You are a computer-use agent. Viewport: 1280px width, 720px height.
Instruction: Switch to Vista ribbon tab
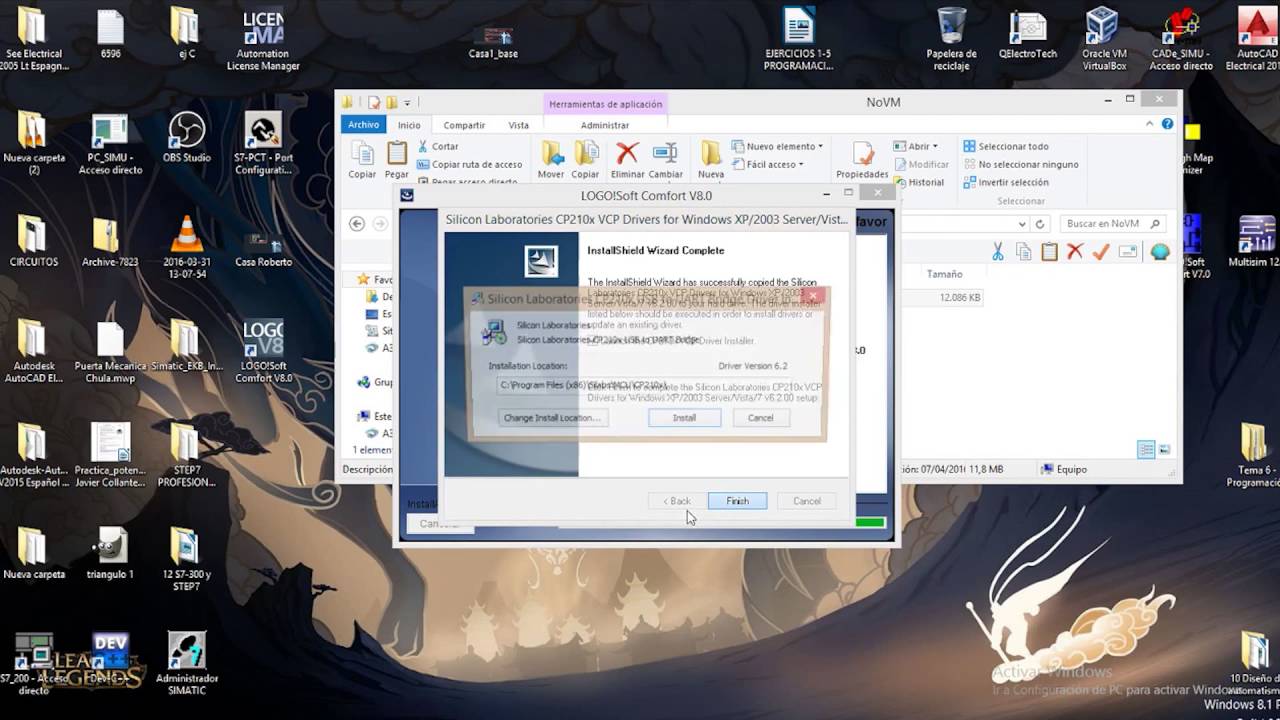(518, 125)
